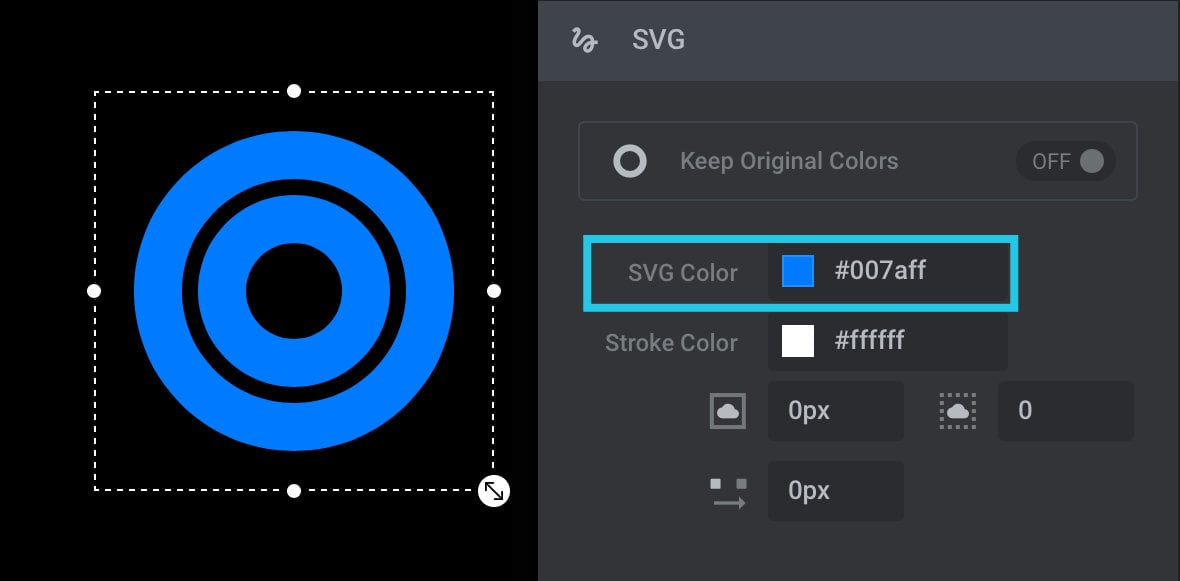Viewport: 1180px width, 581px height.
Task: Click the left middle selection handle
Action: click(94, 290)
